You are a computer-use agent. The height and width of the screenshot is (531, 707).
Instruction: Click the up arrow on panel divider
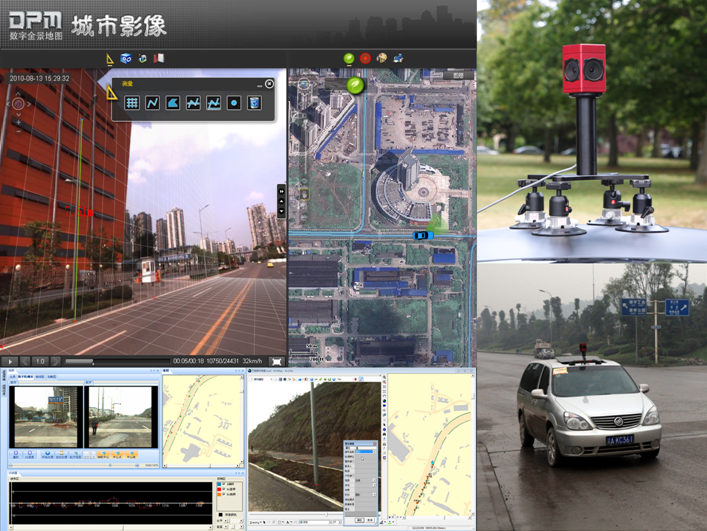[282, 200]
